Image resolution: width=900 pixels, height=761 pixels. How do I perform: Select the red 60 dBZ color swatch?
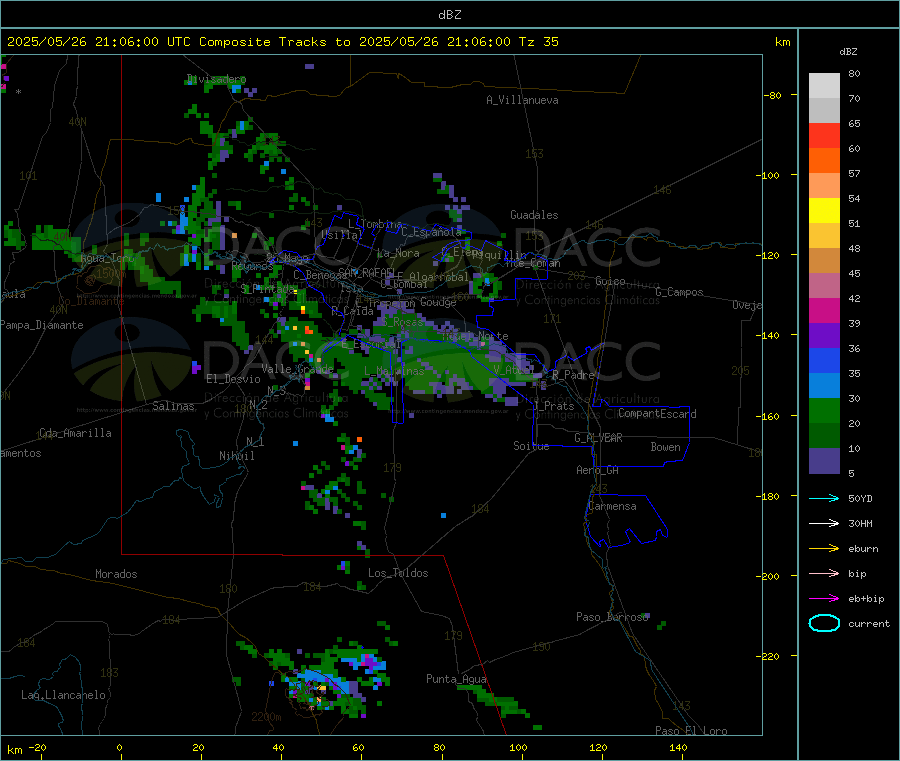point(824,136)
